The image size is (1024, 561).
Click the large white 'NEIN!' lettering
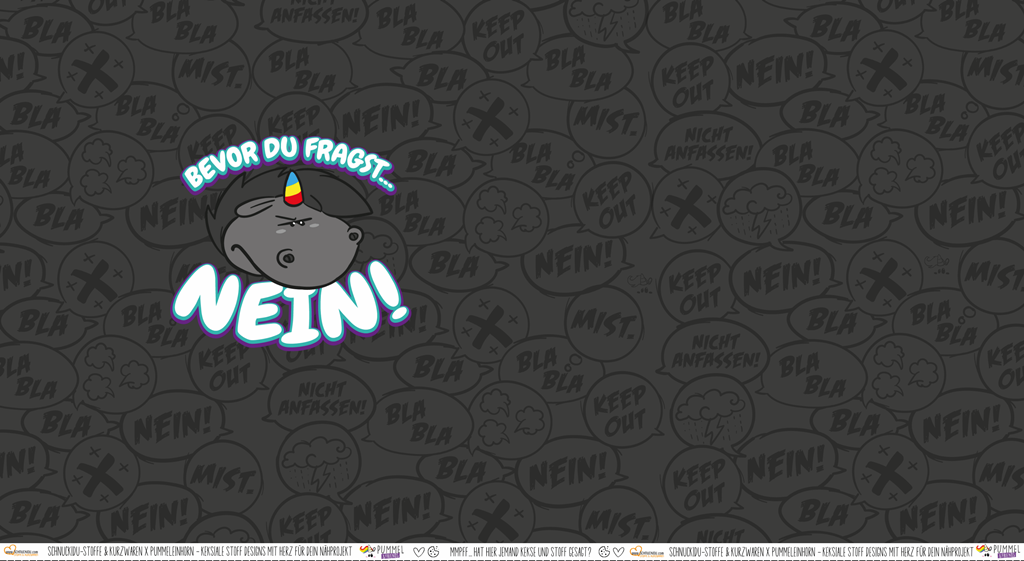290,304
